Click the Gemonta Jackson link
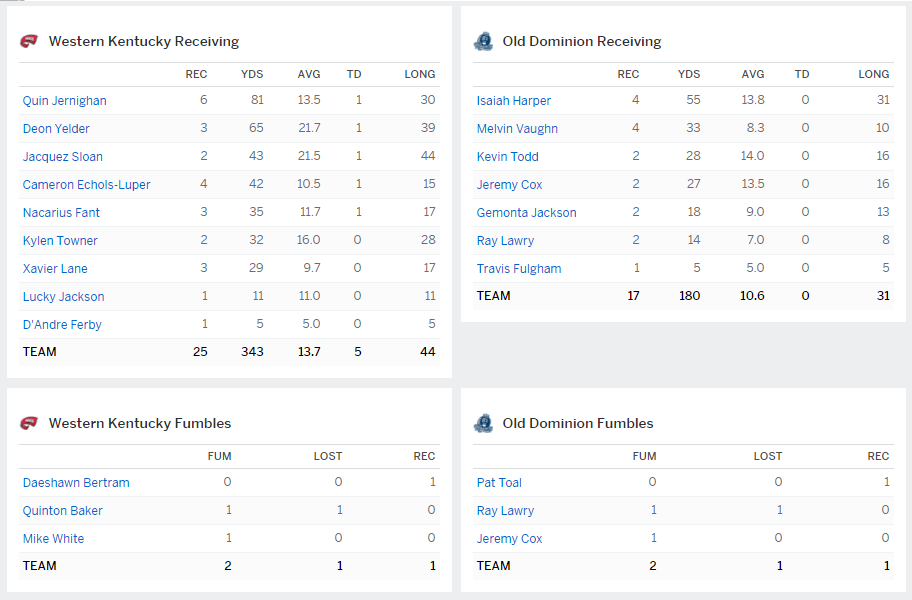This screenshot has width=912, height=600. click(x=526, y=213)
